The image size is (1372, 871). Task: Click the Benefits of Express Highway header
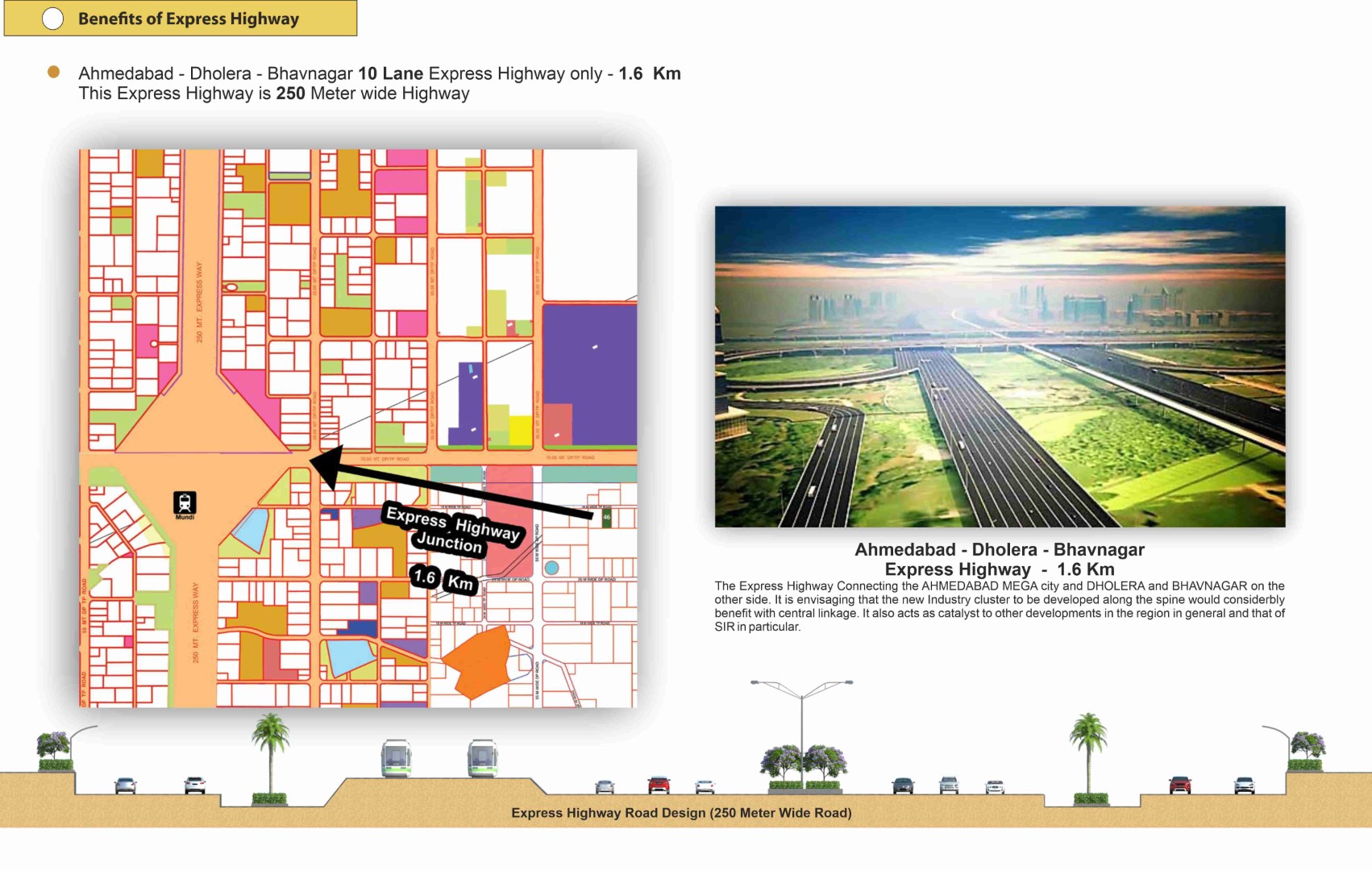coord(188,19)
